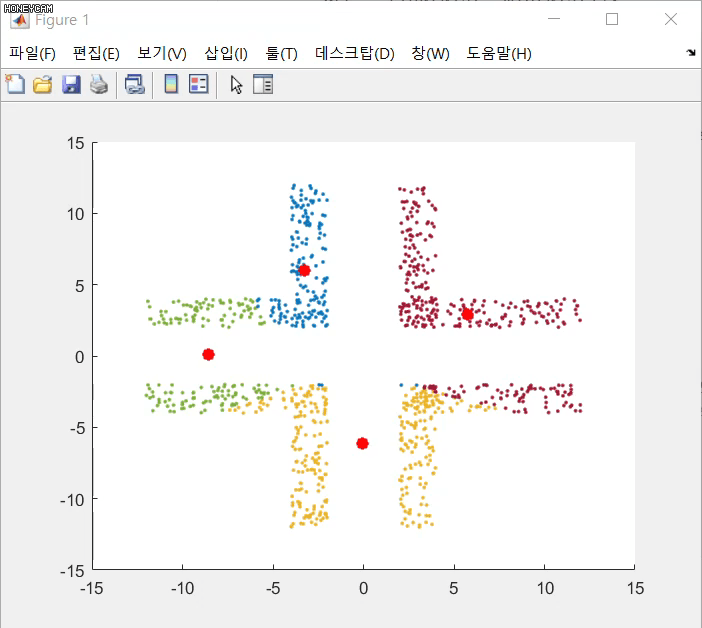Open the 보기(V) menu
Viewport: 702px width, 628px height.
[x=162, y=53]
